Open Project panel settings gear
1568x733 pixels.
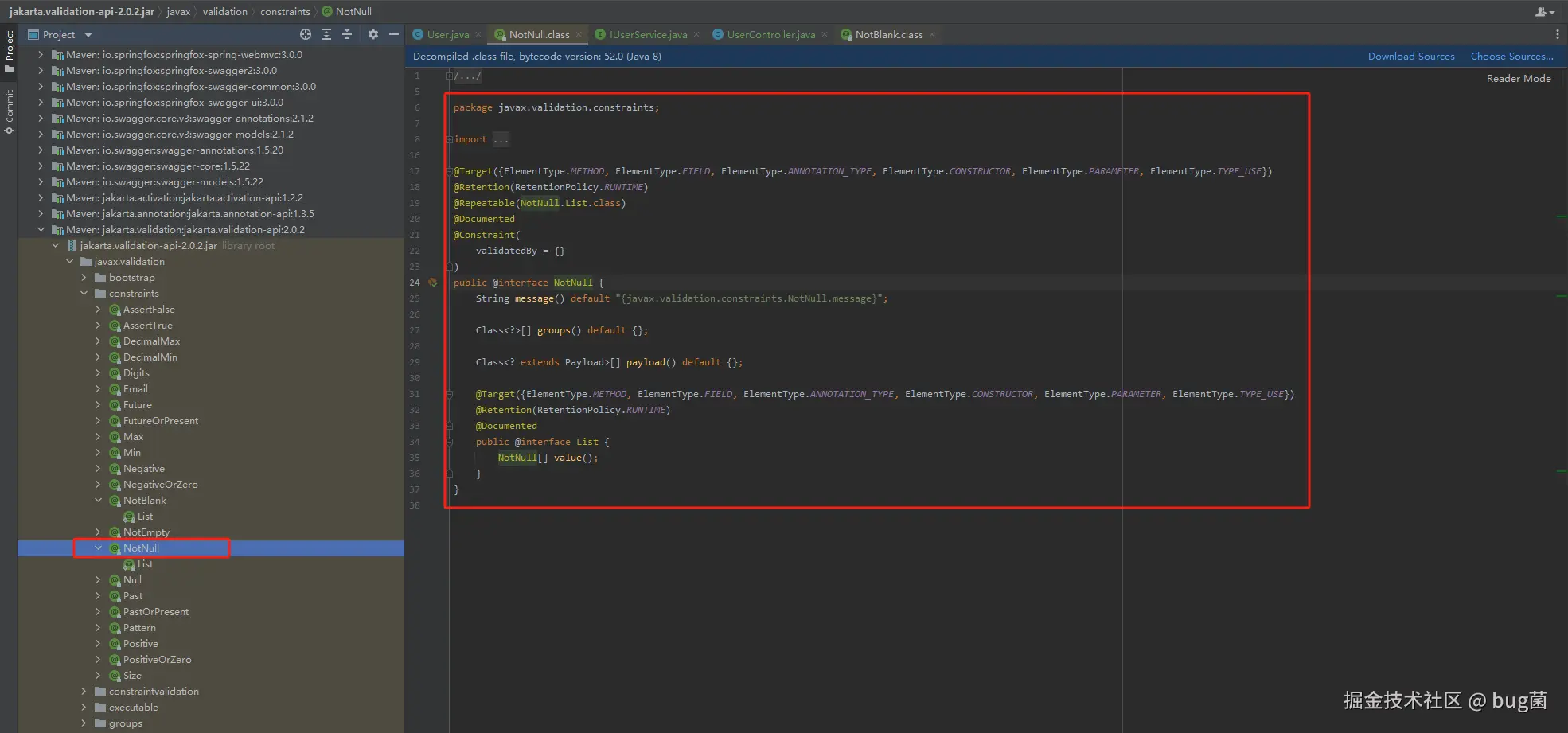[x=373, y=34]
